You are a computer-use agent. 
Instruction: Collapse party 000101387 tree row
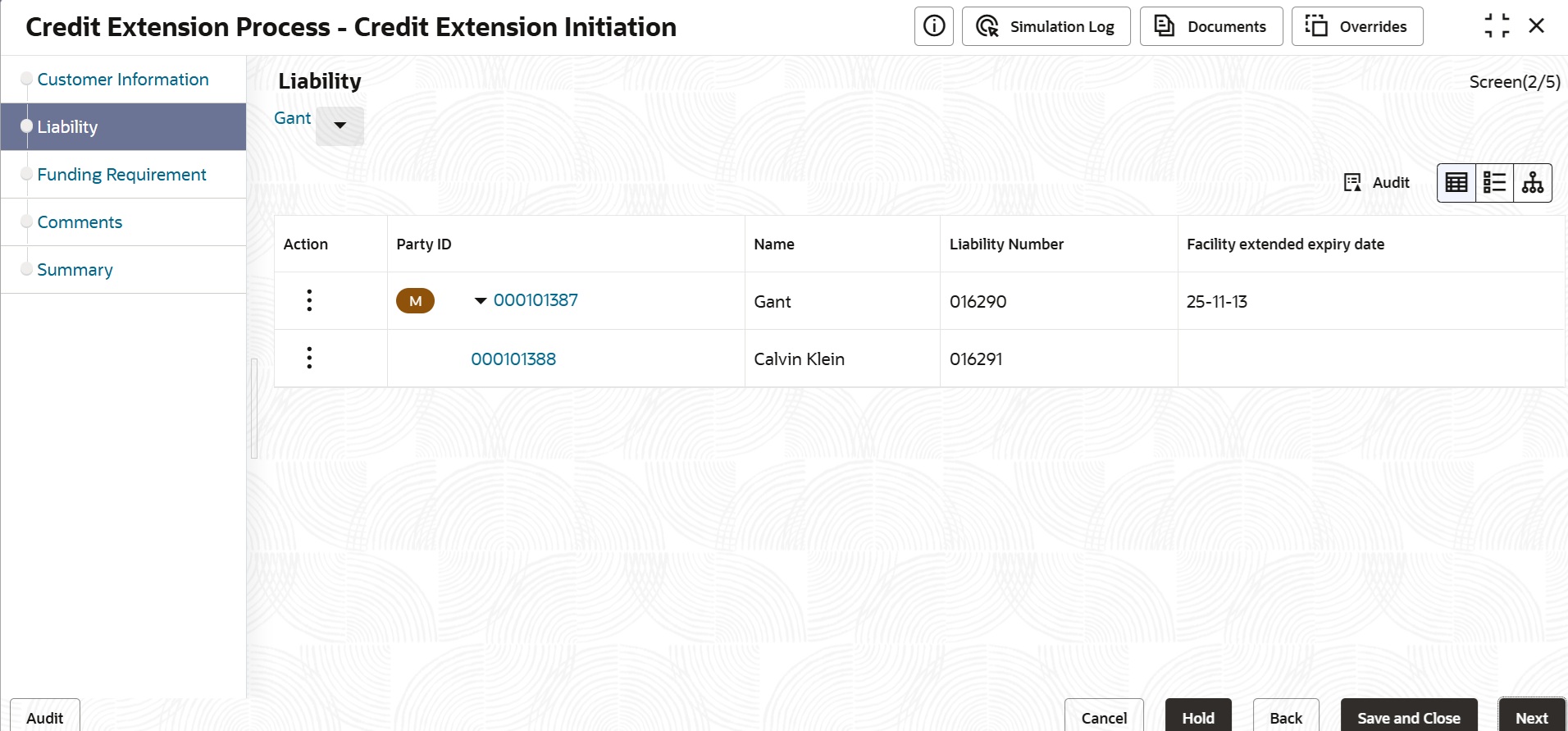(481, 301)
